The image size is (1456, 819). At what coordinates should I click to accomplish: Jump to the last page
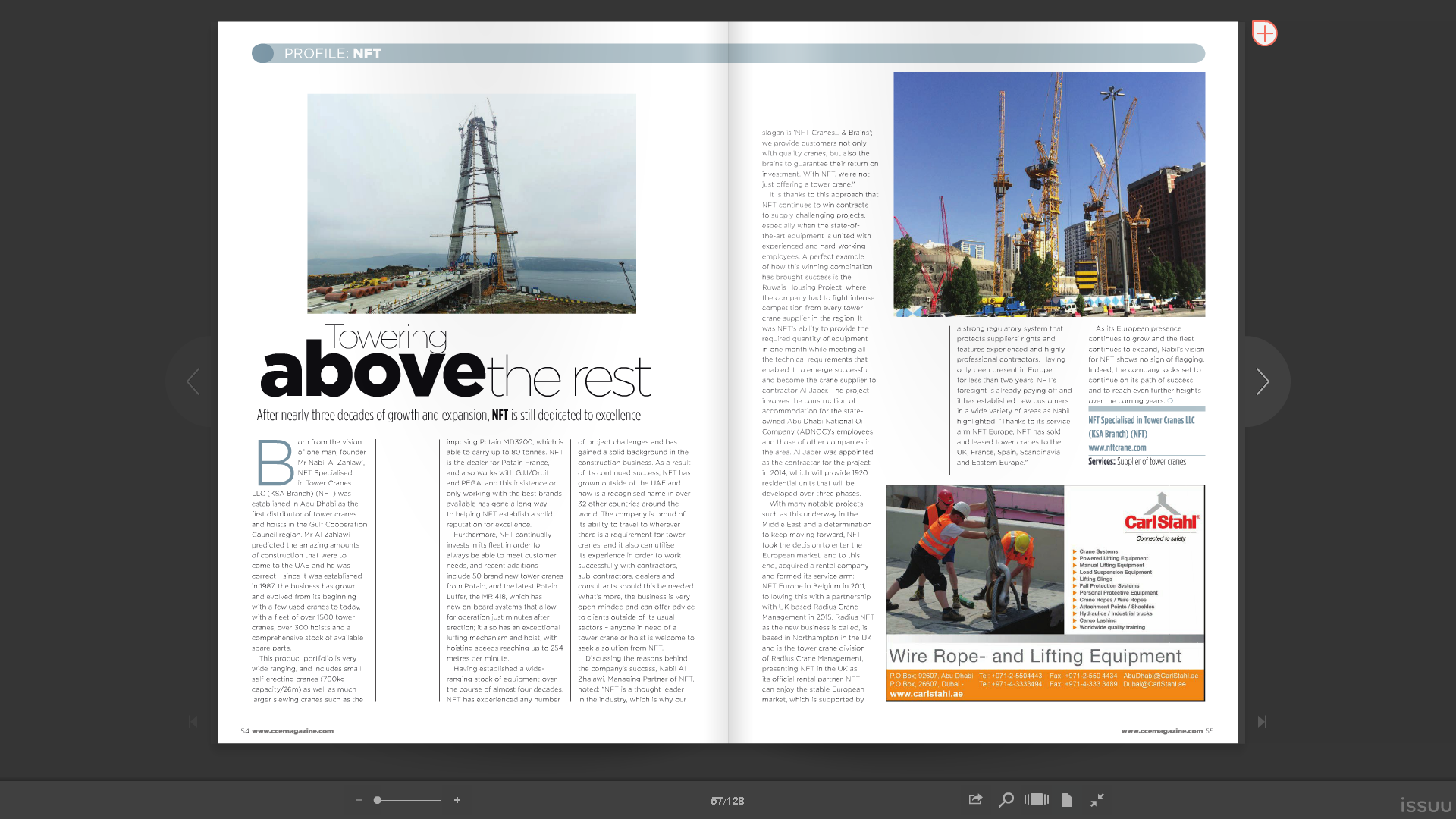click(x=1262, y=722)
